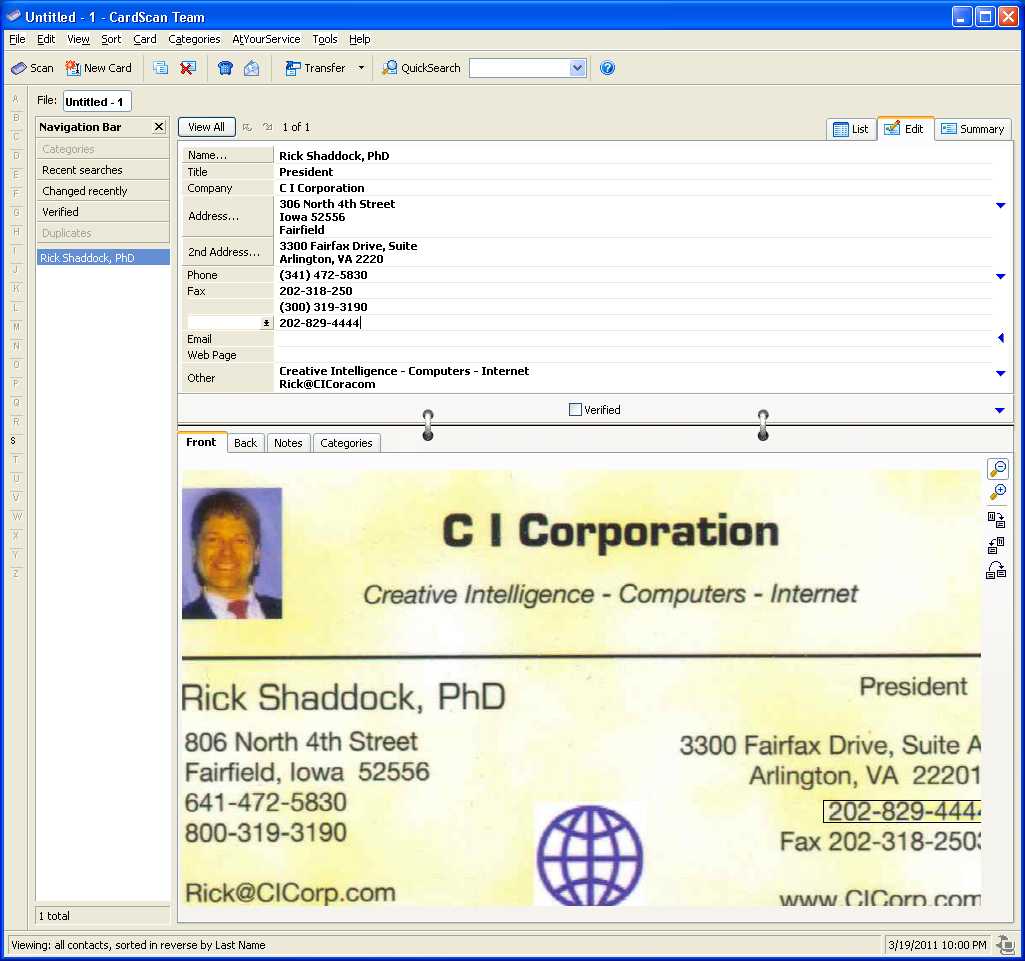Switch to the List view tab
This screenshot has height=961, width=1025.
tap(851, 129)
